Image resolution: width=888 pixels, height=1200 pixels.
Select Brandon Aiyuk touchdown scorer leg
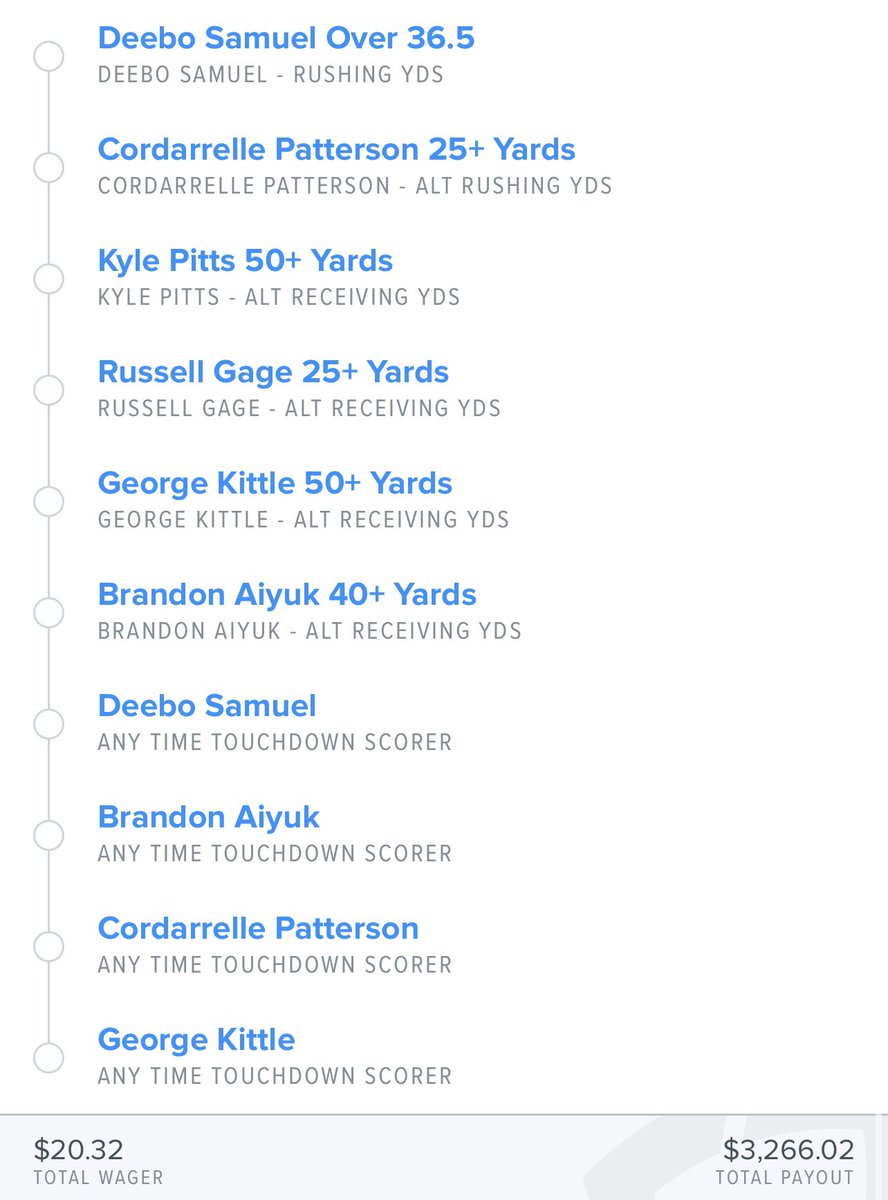pos(209,816)
